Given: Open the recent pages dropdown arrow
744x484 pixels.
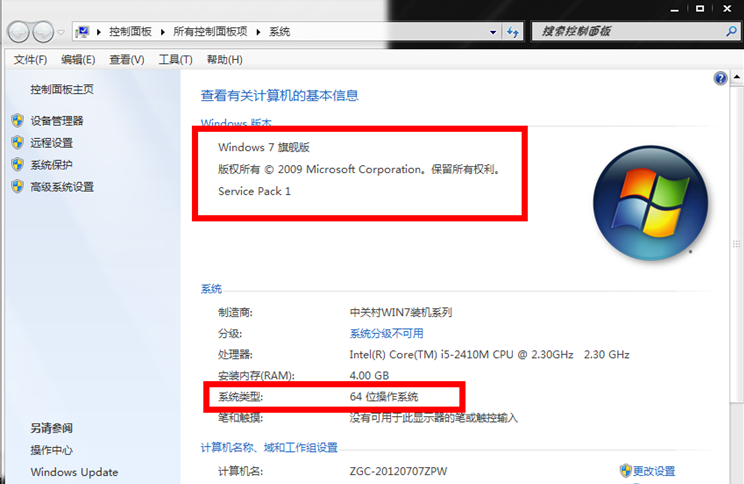Looking at the screenshot, I should pyautogui.click(x=62, y=33).
